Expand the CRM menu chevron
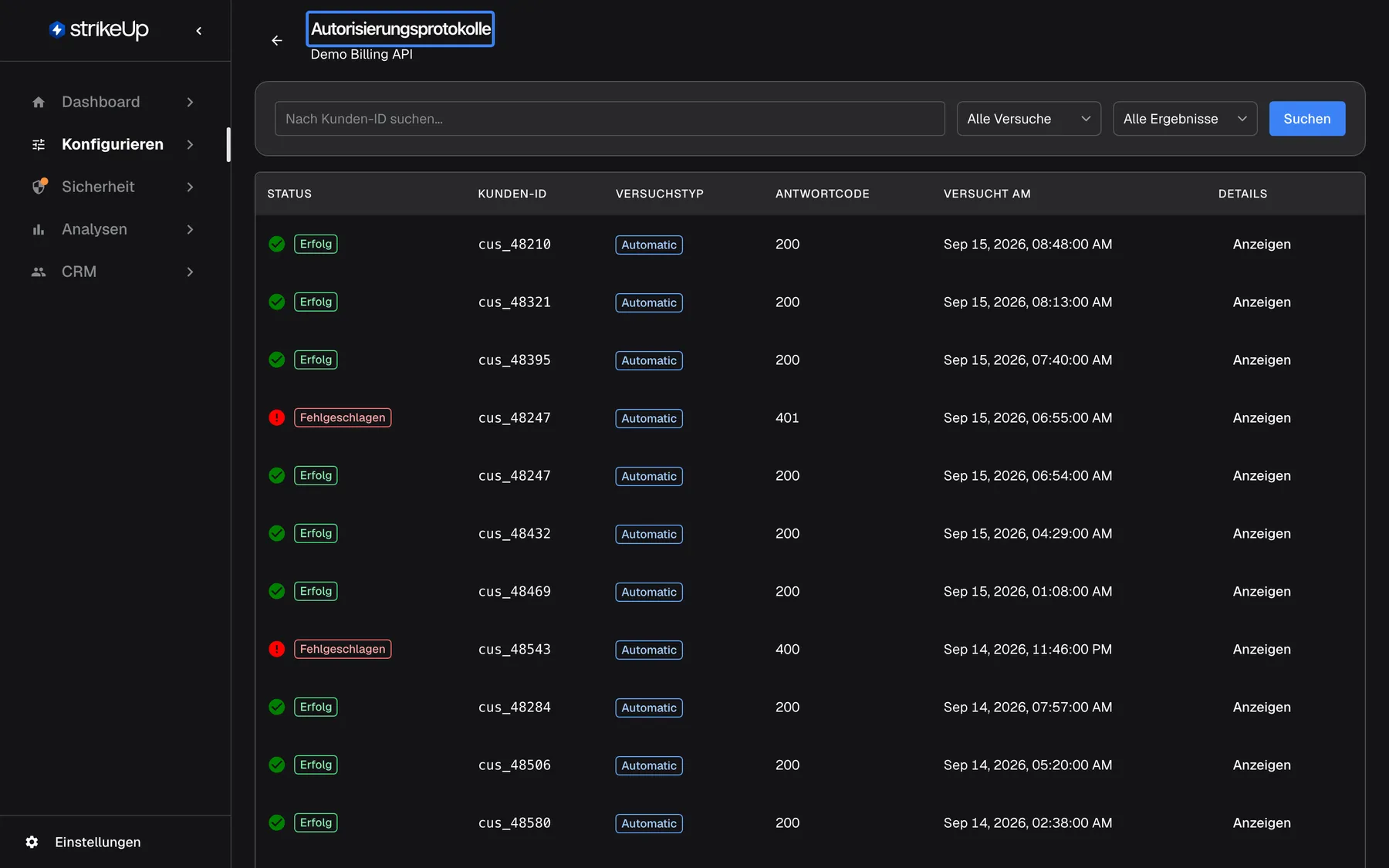Screen dimensions: 1389x868 pos(190,272)
